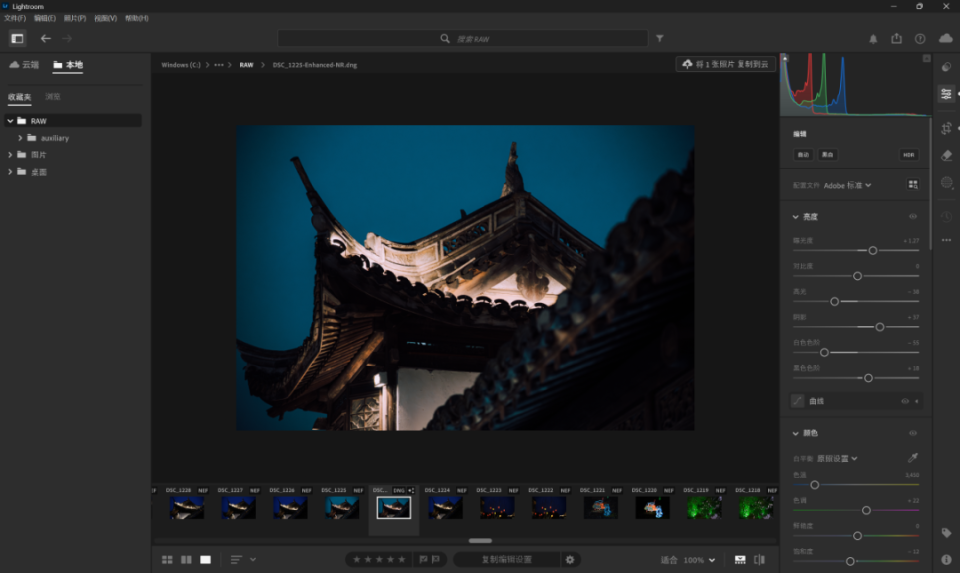Viewport: 960px width, 573px height.
Task: Switch to photo grid view
Action: point(167,560)
